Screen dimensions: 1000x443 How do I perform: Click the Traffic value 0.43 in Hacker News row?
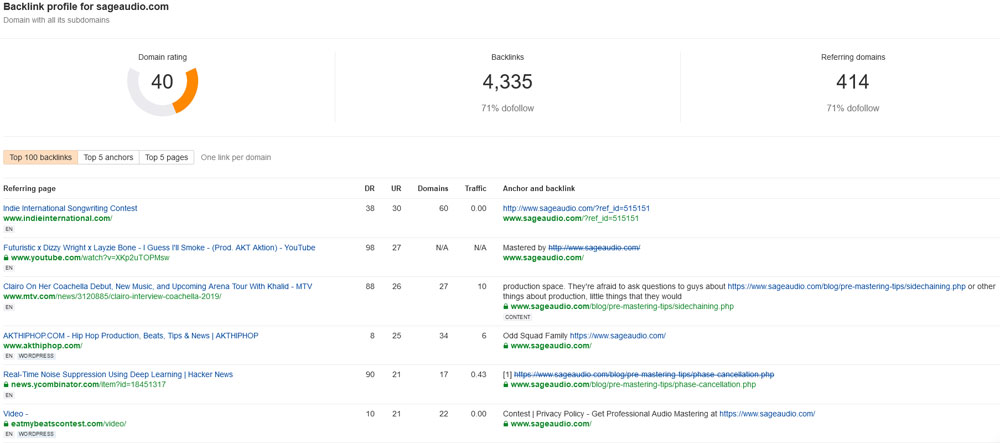[479, 375]
